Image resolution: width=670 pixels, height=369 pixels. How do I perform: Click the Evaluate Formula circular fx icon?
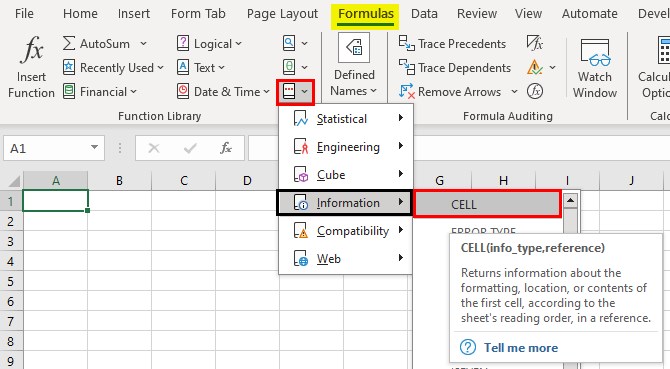(535, 91)
